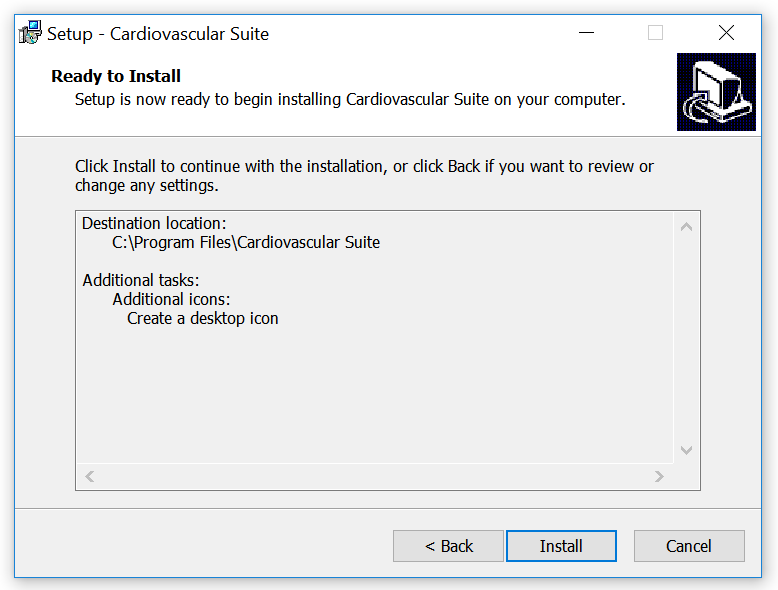This screenshot has width=778, height=590.
Task: Click the horizontal scroll left arrow
Action: [90, 477]
